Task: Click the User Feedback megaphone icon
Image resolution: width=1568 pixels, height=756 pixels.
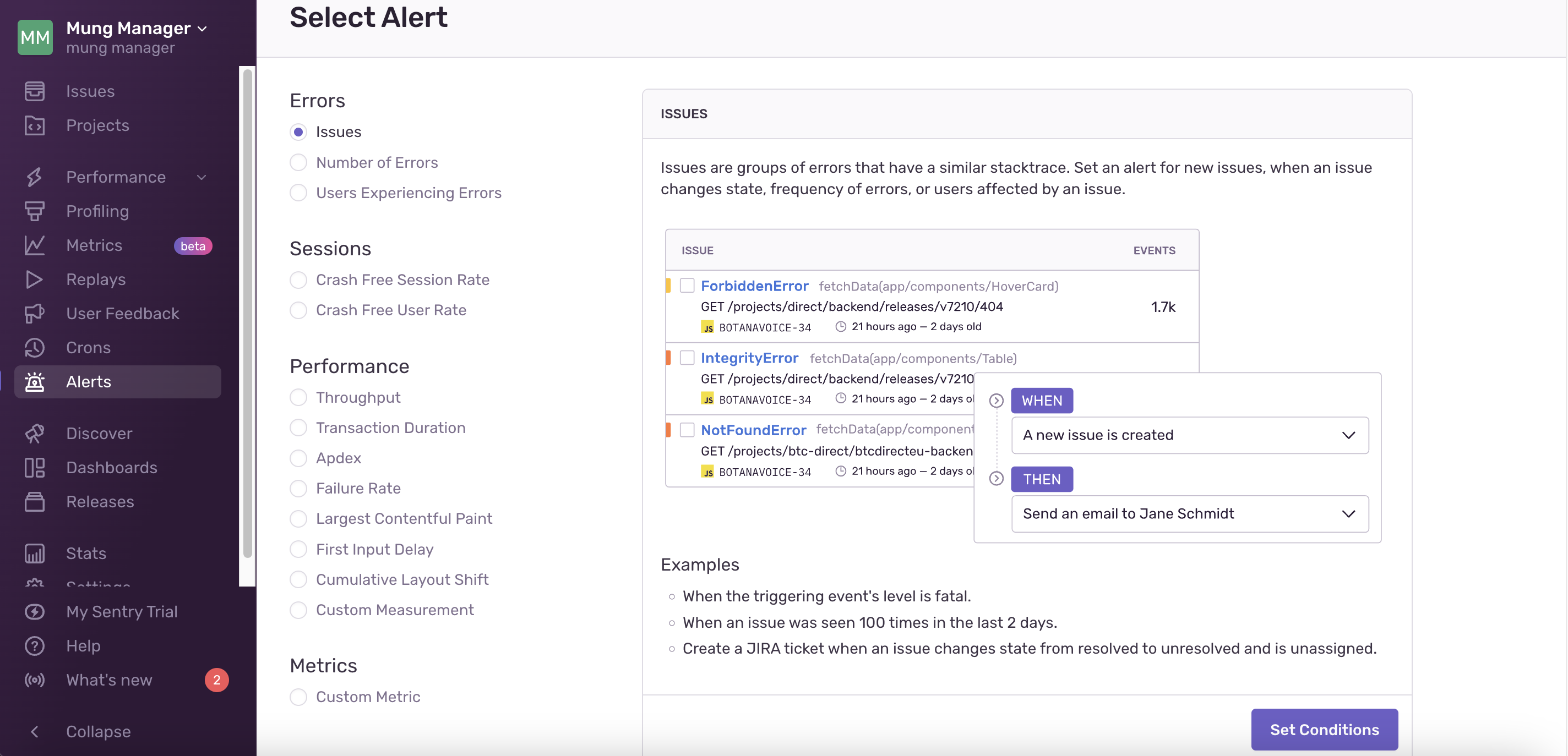Action: (35, 313)
